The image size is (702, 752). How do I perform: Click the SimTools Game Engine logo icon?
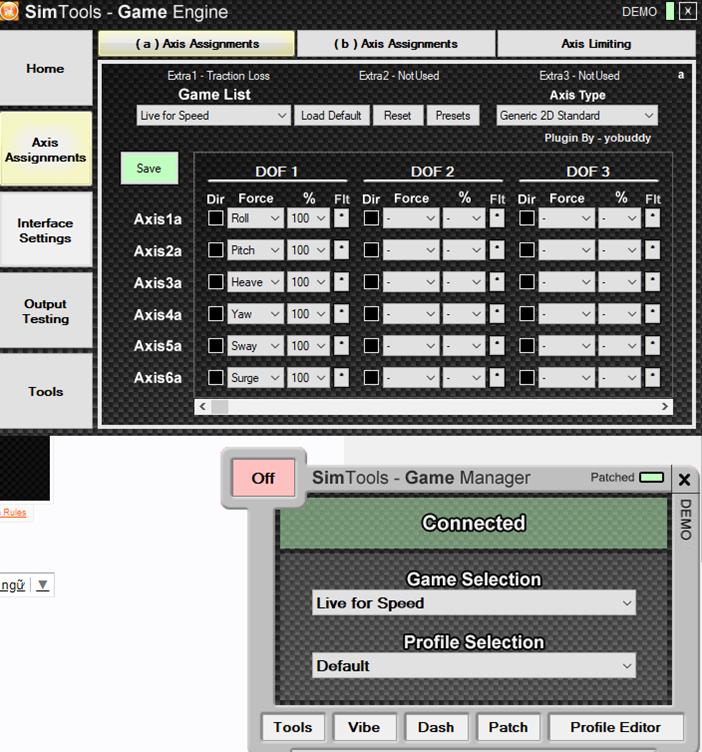click(x=8, y=12)
